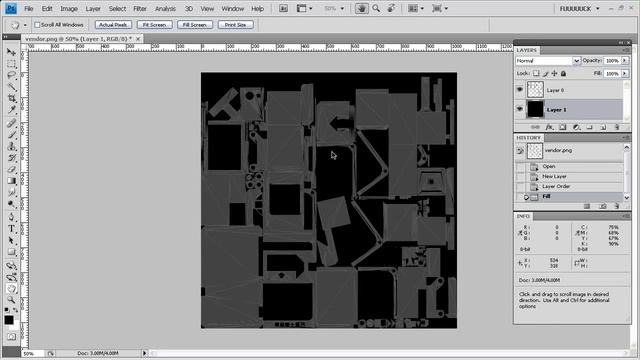Open the Layer menu
The width and height of the screenshot is (640, 360).
click(93, 9)
